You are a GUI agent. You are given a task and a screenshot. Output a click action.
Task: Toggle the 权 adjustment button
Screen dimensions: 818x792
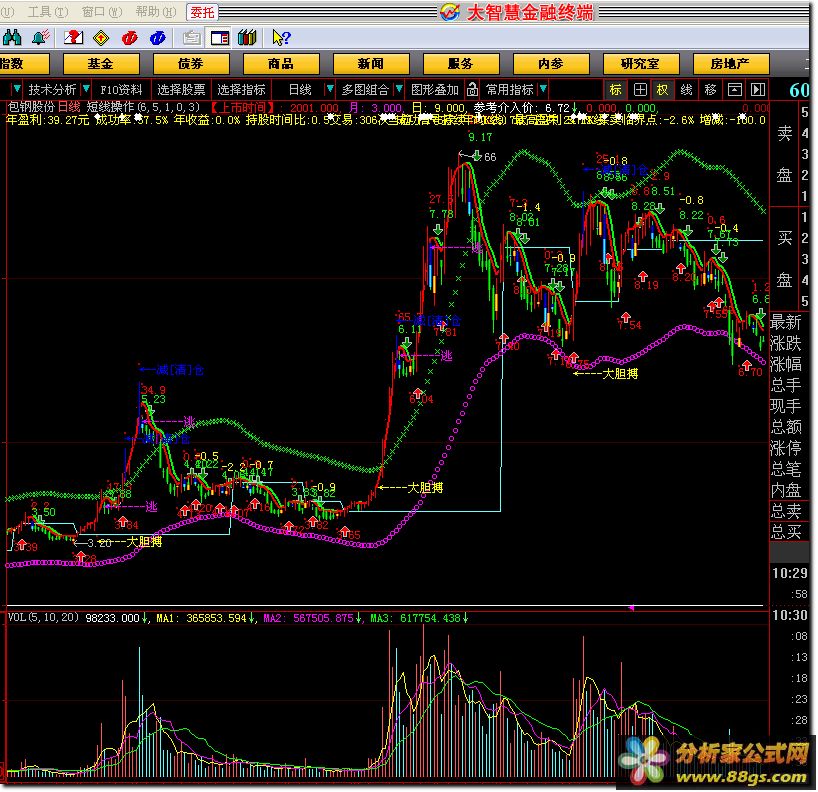(x=663, y=90)
